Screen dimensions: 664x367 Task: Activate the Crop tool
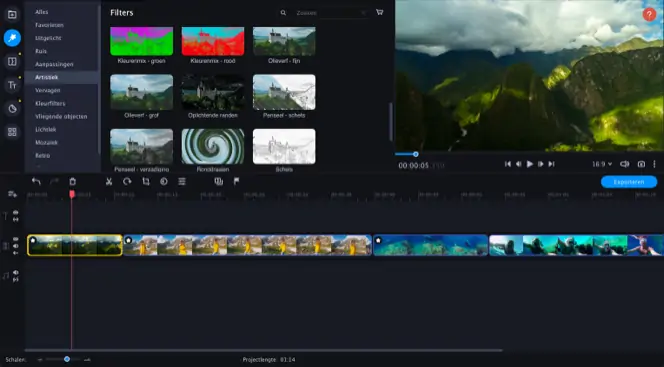click(x=146, y=182)
